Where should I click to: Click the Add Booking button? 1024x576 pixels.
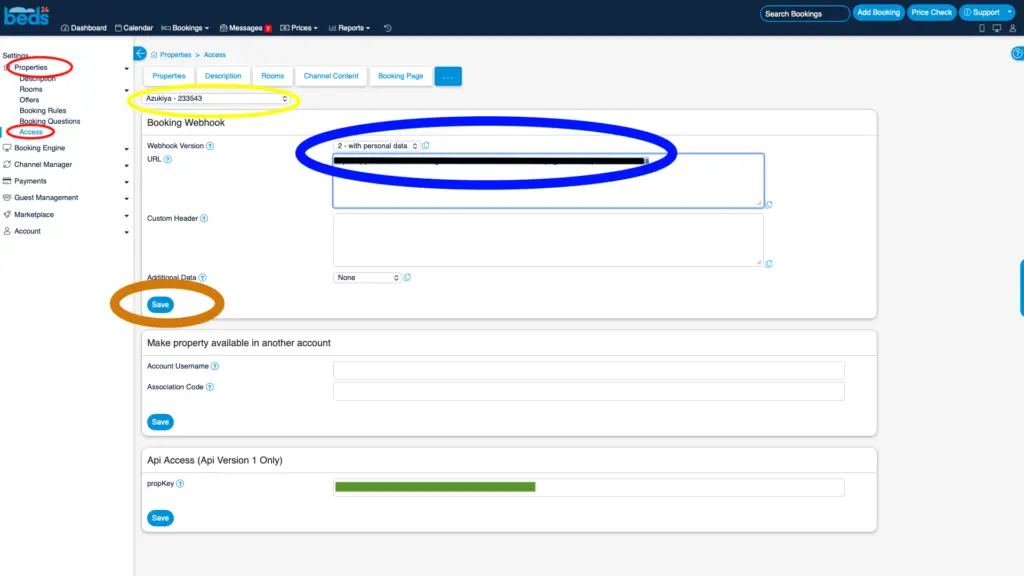coord(878,13)
